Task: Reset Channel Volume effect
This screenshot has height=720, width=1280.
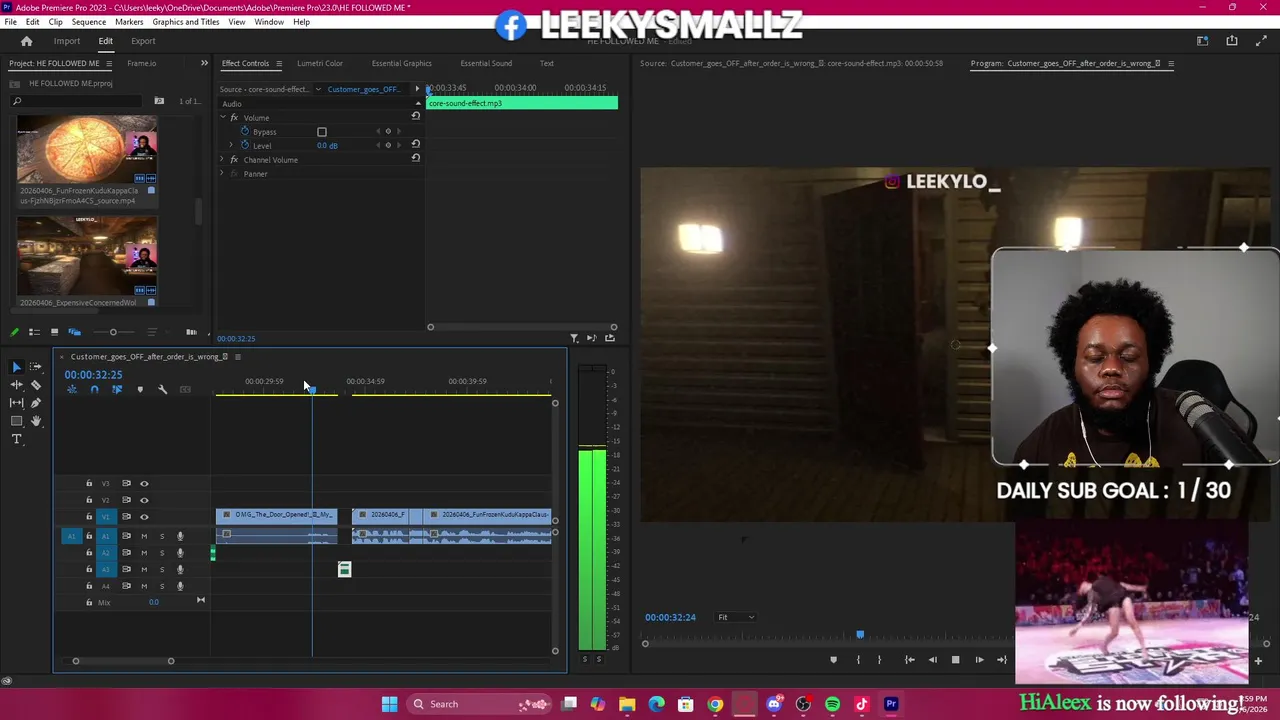Action: 415,158
